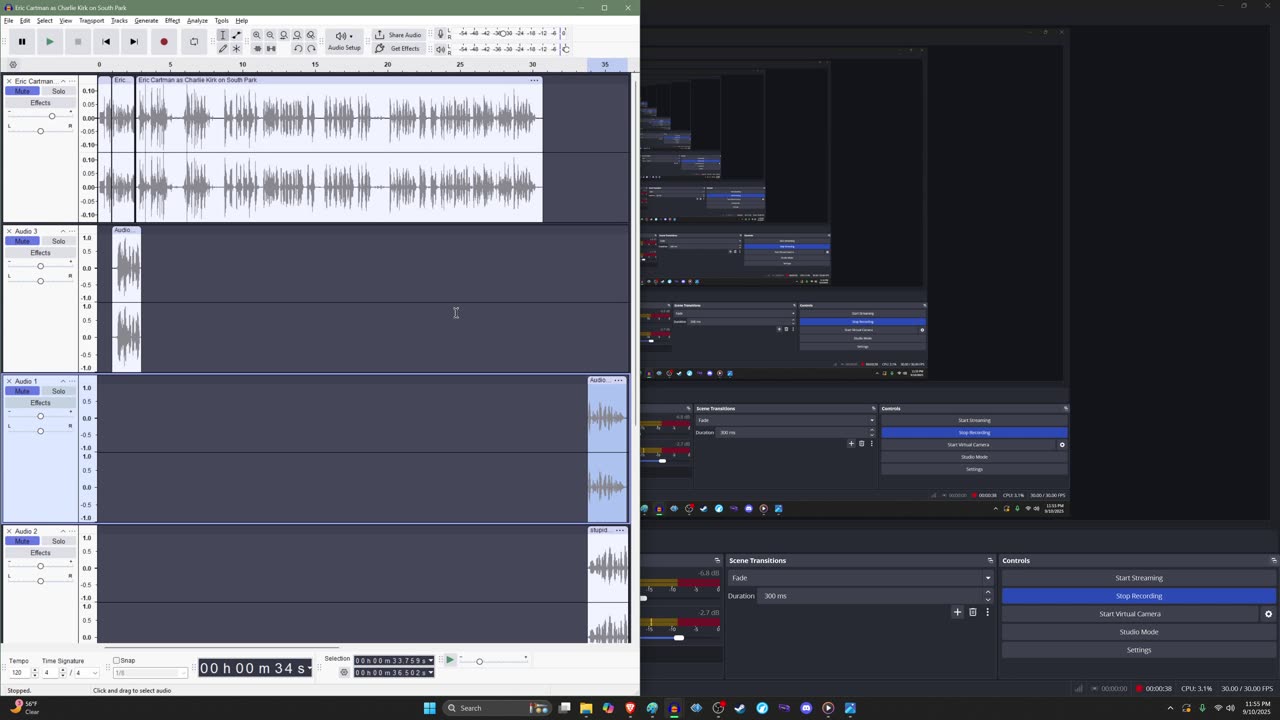Screen dimensions: 1280x720
Task: Open Effects for Audio 1 track
Action: pyautogui.click(x=40, y=403)
